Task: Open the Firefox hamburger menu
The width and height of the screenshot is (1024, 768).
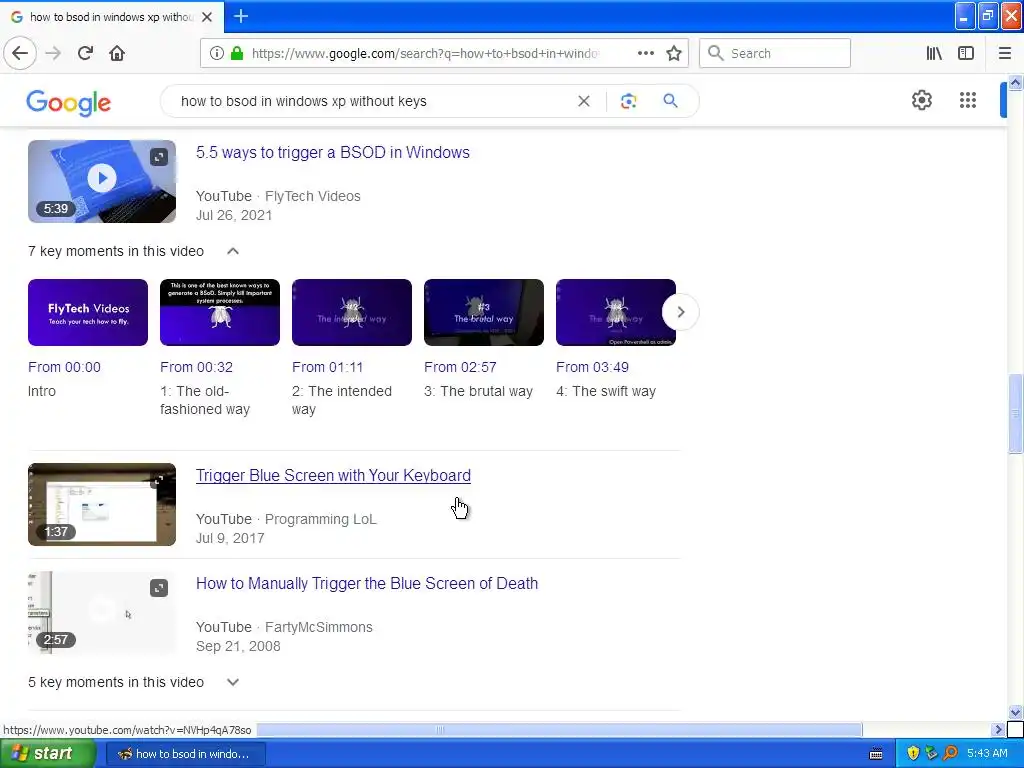Action: click(x=1004, y=53)
